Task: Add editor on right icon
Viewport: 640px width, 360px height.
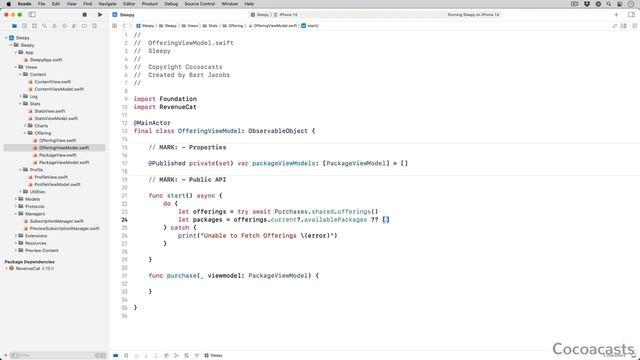Action: [634, 26]
